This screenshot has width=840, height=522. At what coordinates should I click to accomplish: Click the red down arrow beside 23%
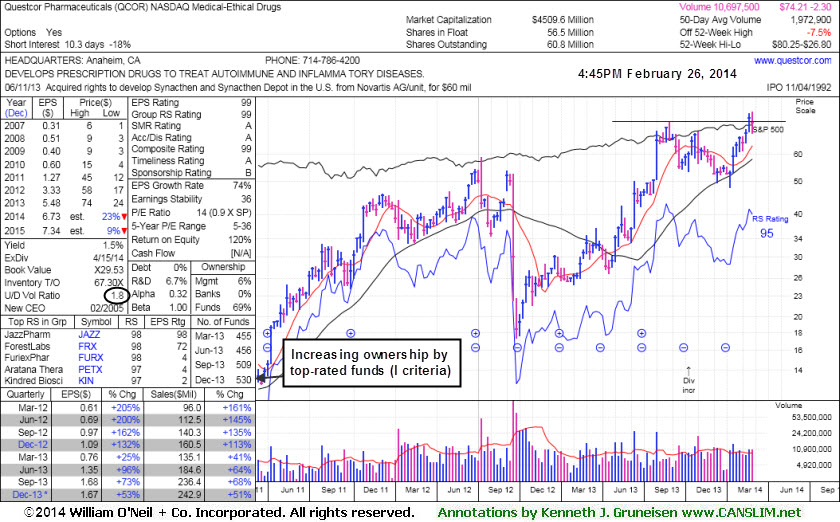(x=124, y=217)
